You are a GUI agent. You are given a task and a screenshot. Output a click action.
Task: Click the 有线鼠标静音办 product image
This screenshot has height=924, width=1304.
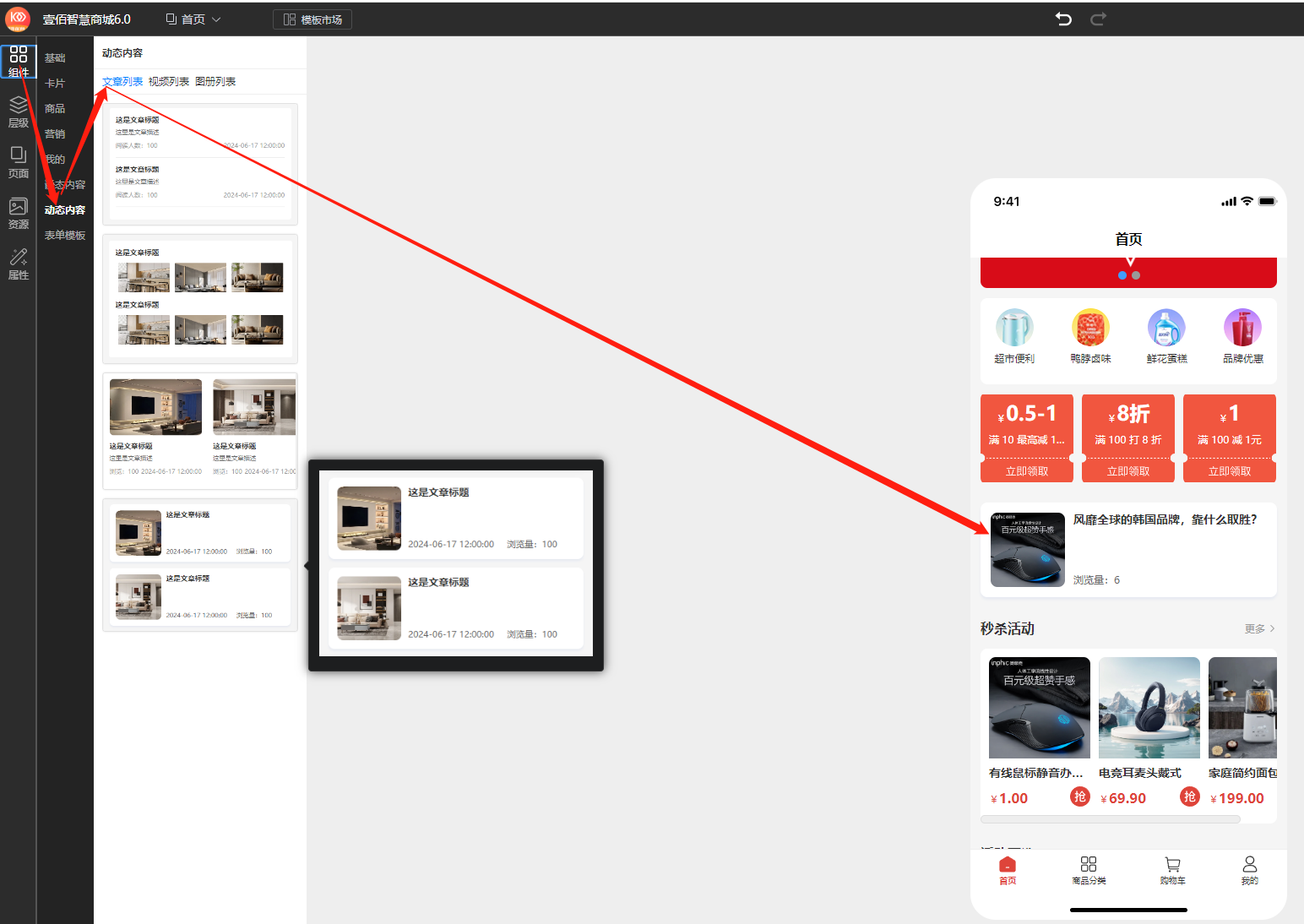coord(1040,708)
